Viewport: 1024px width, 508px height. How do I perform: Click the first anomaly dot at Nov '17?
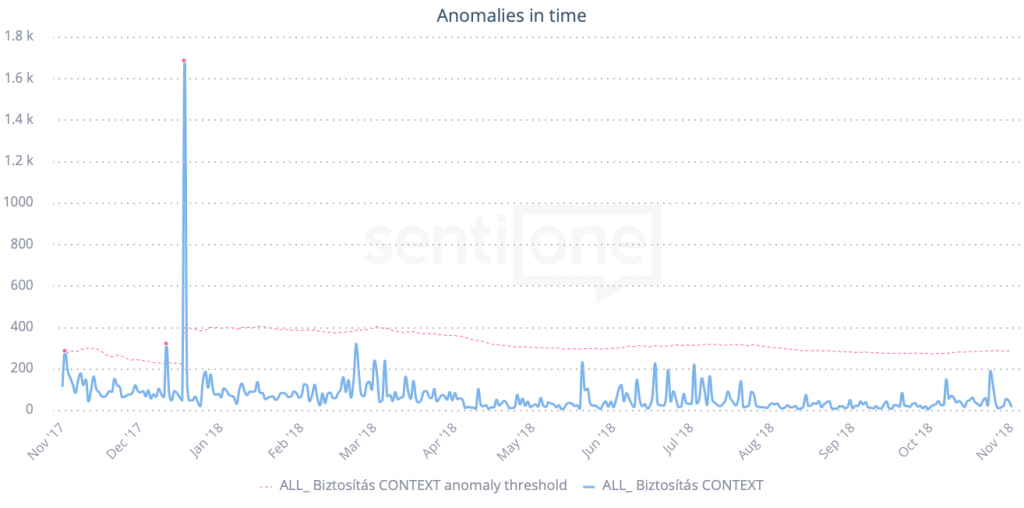point(65,351)
